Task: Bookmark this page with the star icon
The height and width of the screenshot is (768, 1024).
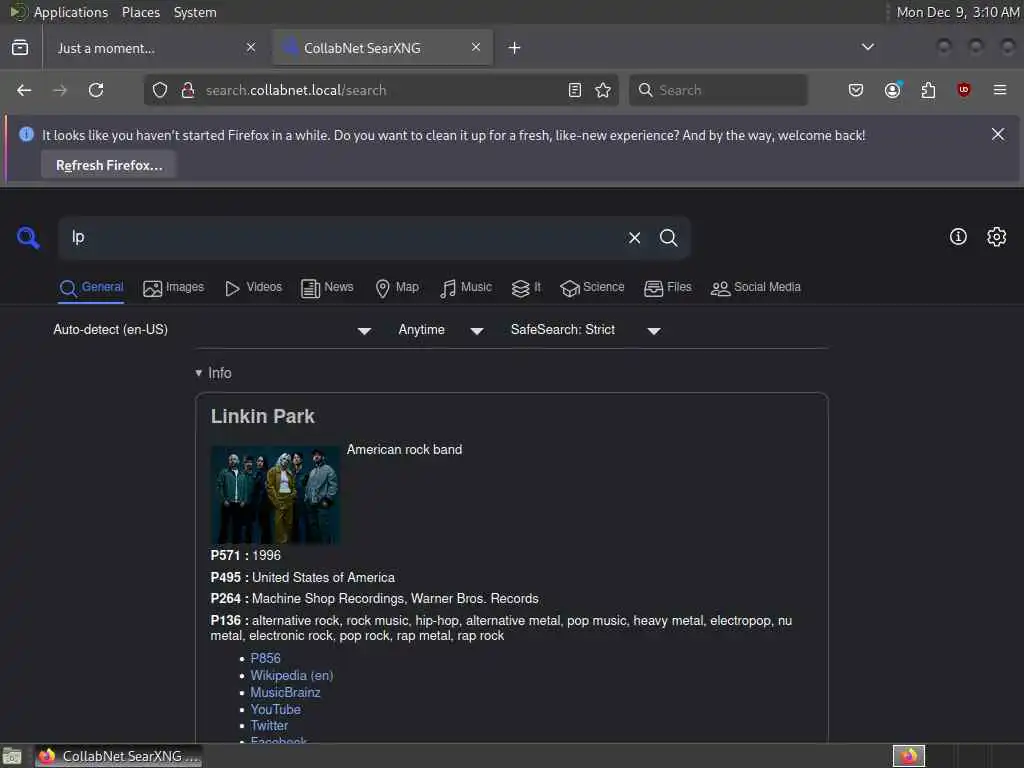Action: [x=603, y=90]
